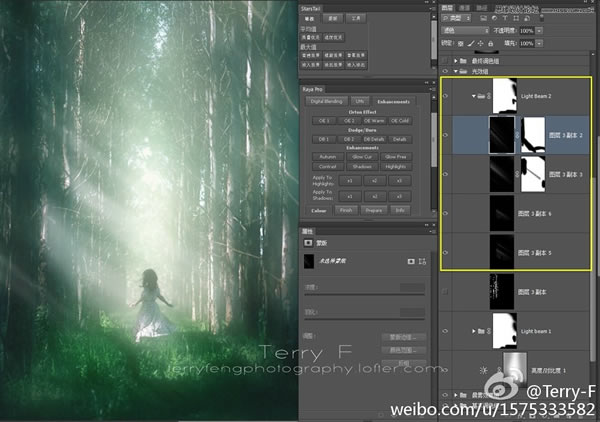Viewport: 600px width, 422px height.
Task: Switch to LMs tab in Raya Pro
Action: pos(360,101)
